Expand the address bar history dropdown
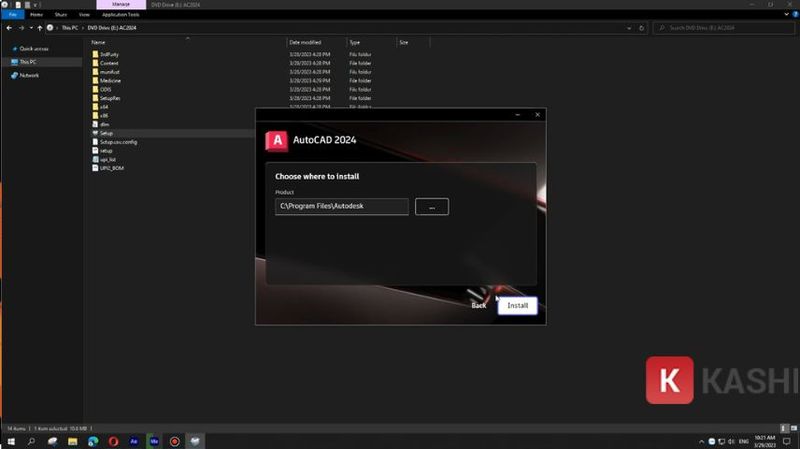This screenshot has width=800, height=449. click(x=631, y=28)
